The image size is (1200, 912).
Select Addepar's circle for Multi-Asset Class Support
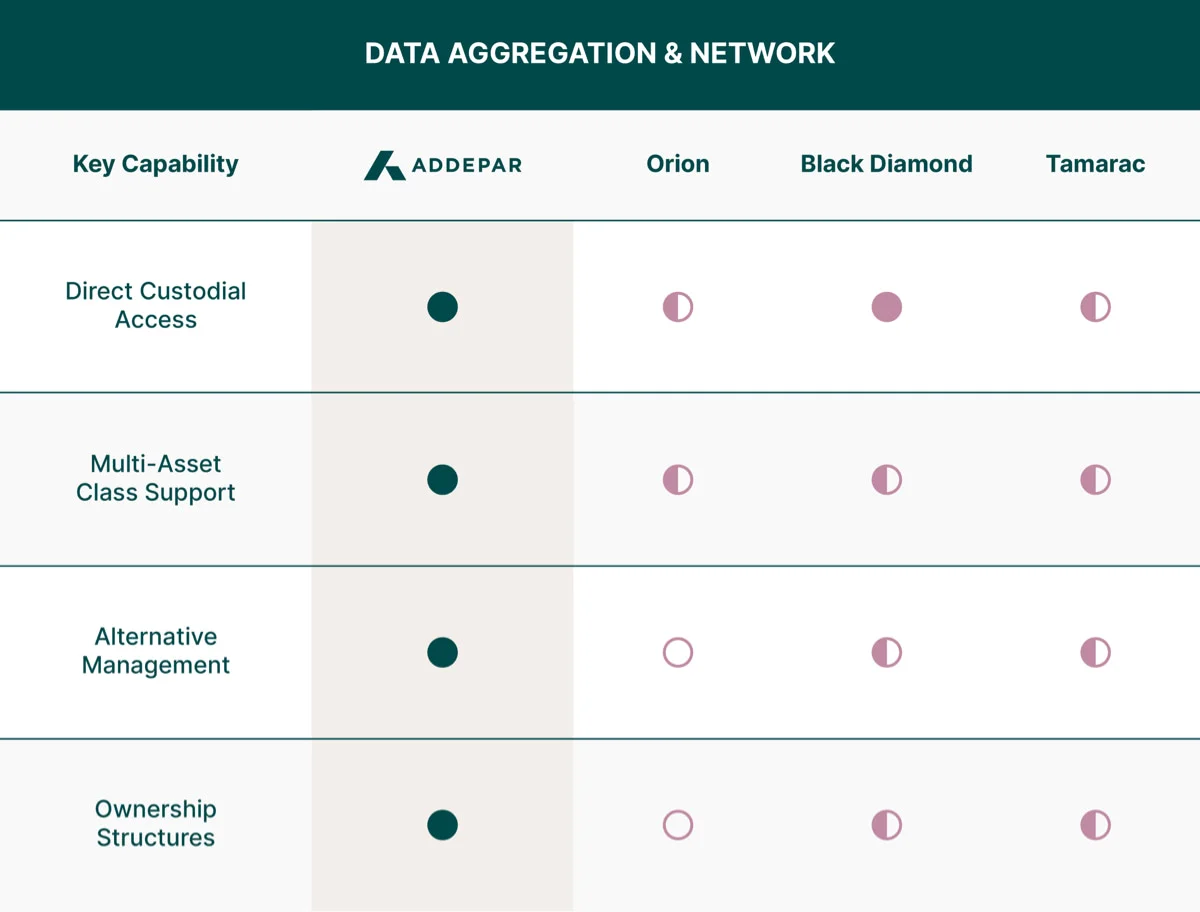(x=442, y=480)
